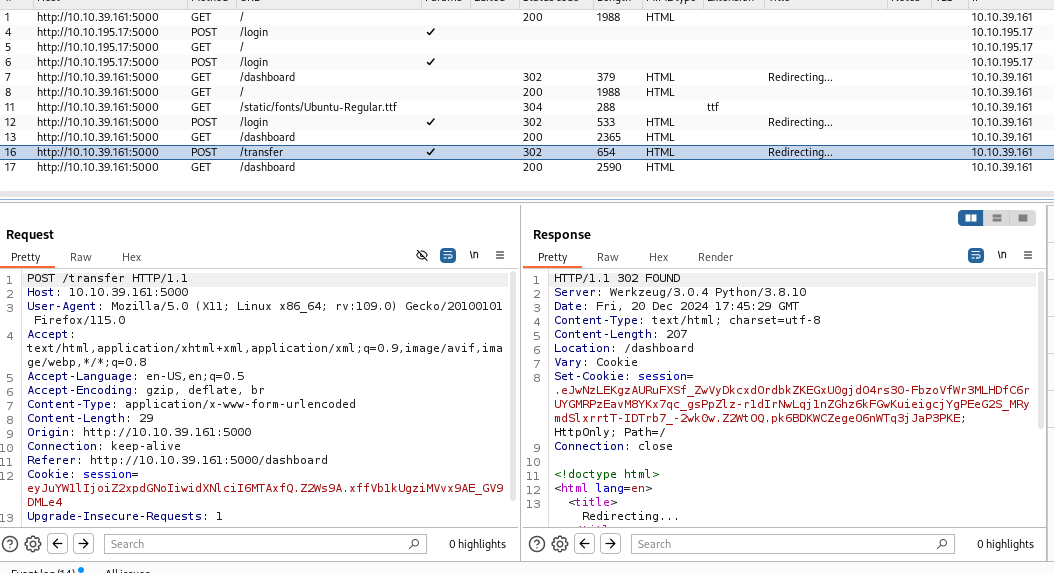
Task: Go to next match in Response search
Action: click(610, 544)
